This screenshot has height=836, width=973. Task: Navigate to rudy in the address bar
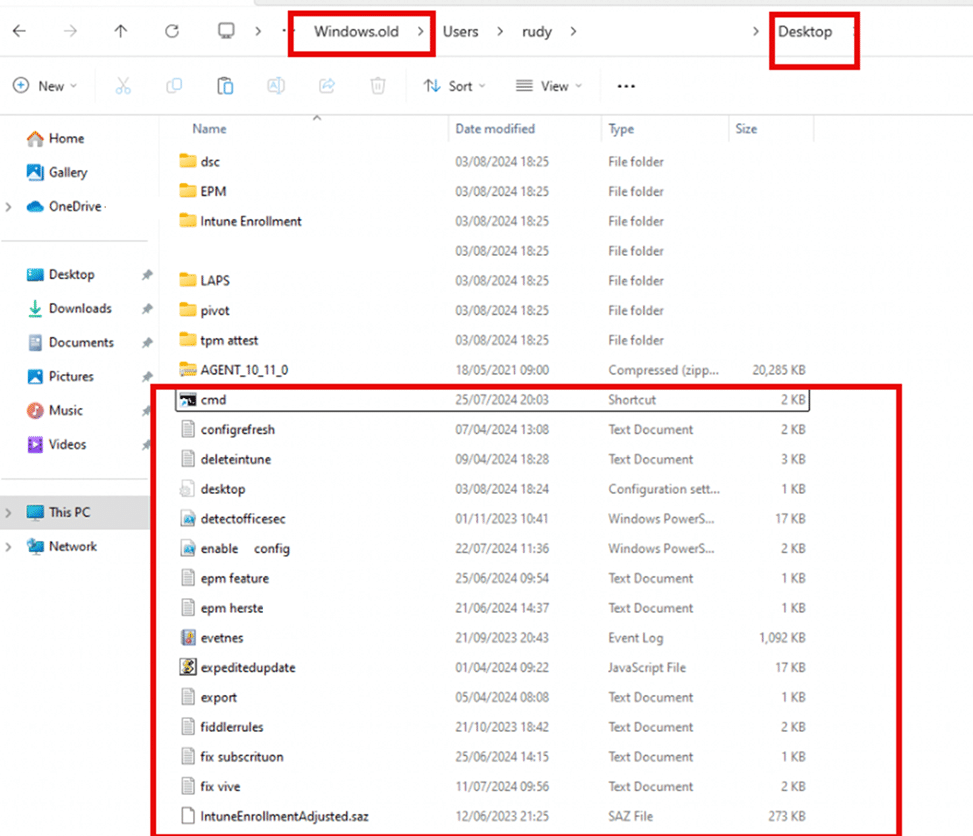pyautogui.click(x=537, y=32)
